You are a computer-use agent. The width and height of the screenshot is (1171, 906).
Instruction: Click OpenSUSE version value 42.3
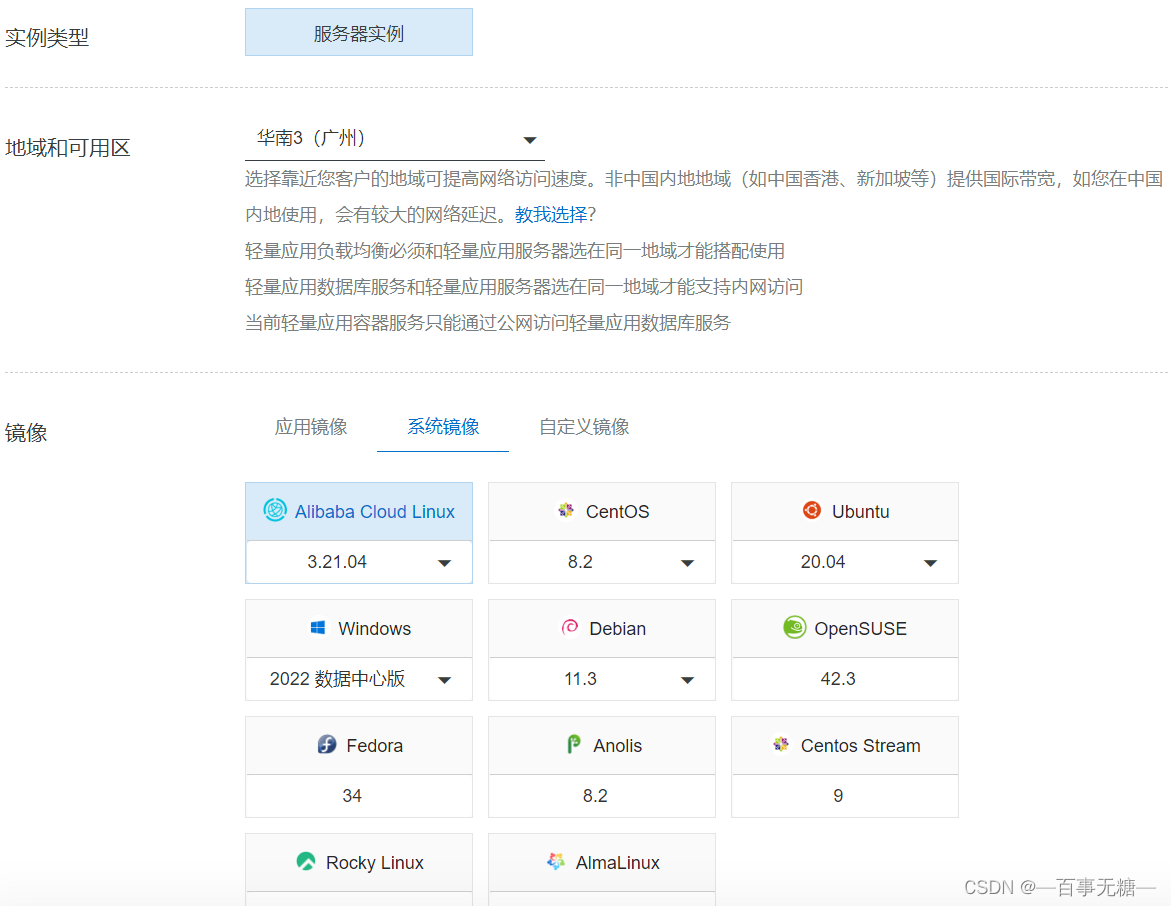(x=838, y=679)
